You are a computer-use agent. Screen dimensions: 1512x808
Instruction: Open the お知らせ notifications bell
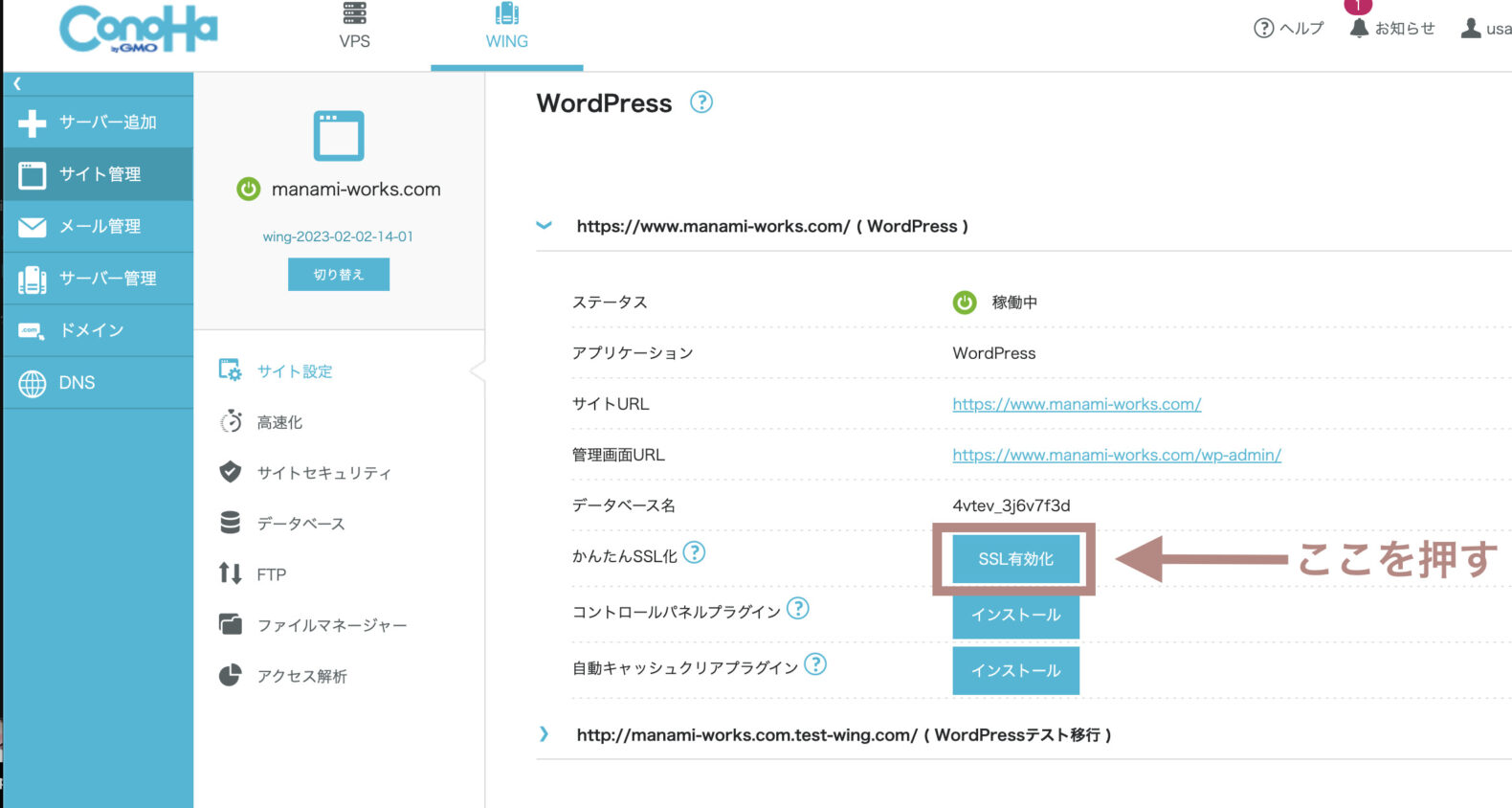click(x=1392, y=28)
